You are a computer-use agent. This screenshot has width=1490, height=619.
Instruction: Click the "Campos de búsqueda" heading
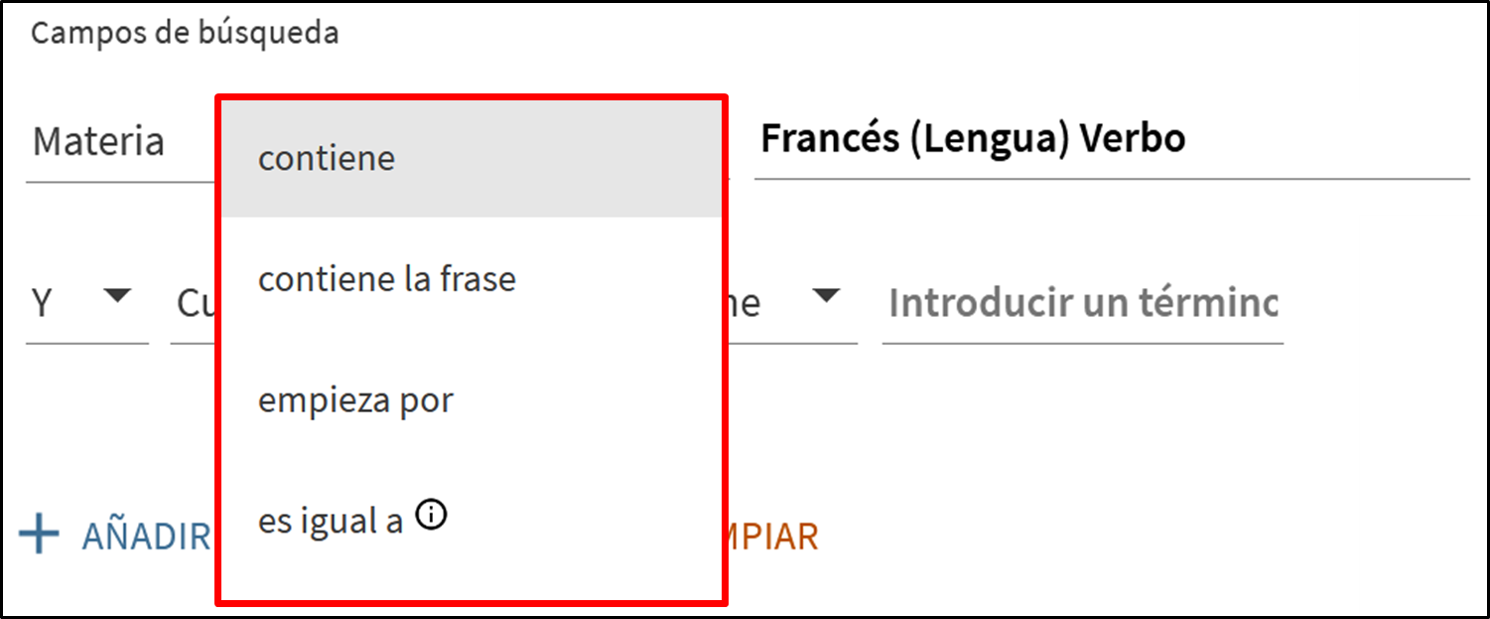pos(184,33)
